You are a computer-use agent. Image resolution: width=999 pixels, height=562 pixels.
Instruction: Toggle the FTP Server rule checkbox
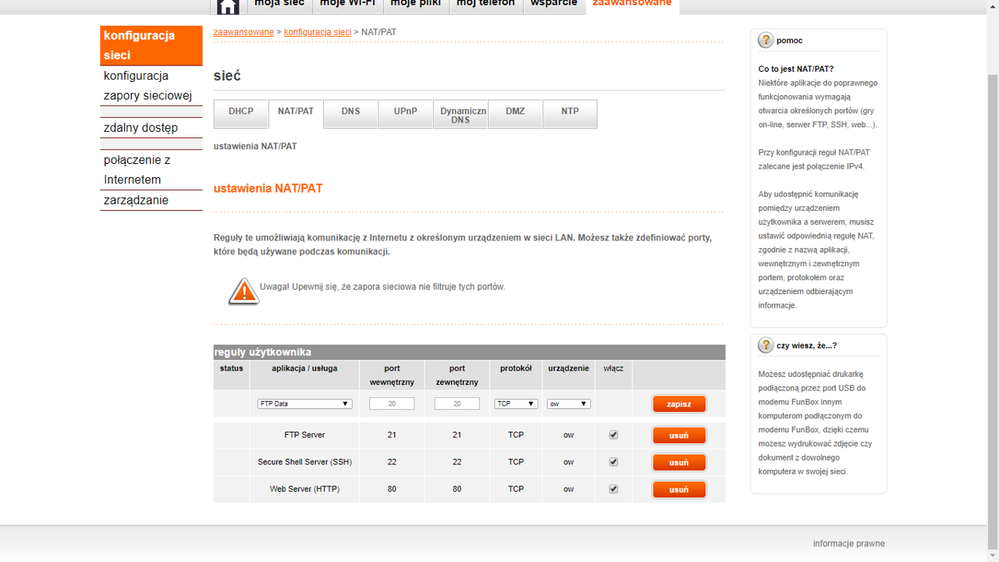pos(614,435)
